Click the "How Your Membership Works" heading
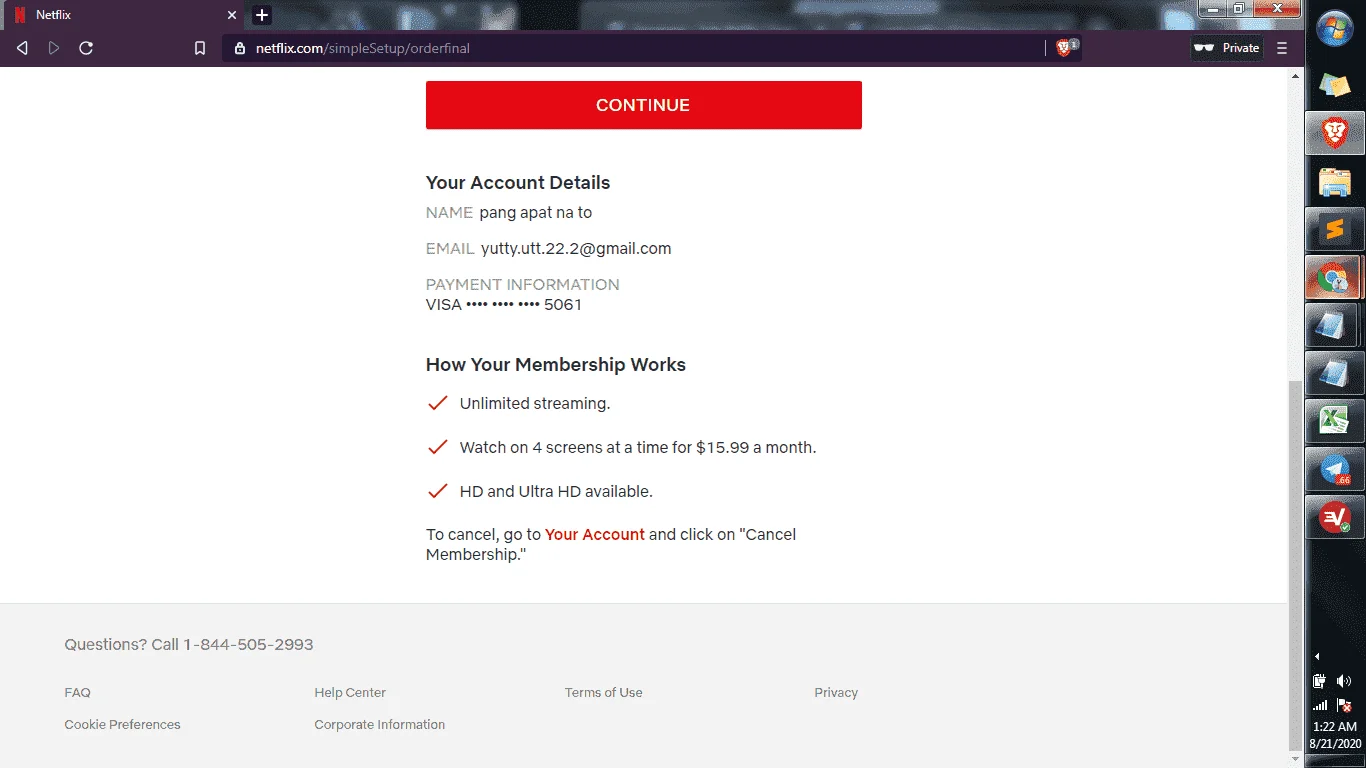Screen dimensions: 1366x768 point(556,365)
